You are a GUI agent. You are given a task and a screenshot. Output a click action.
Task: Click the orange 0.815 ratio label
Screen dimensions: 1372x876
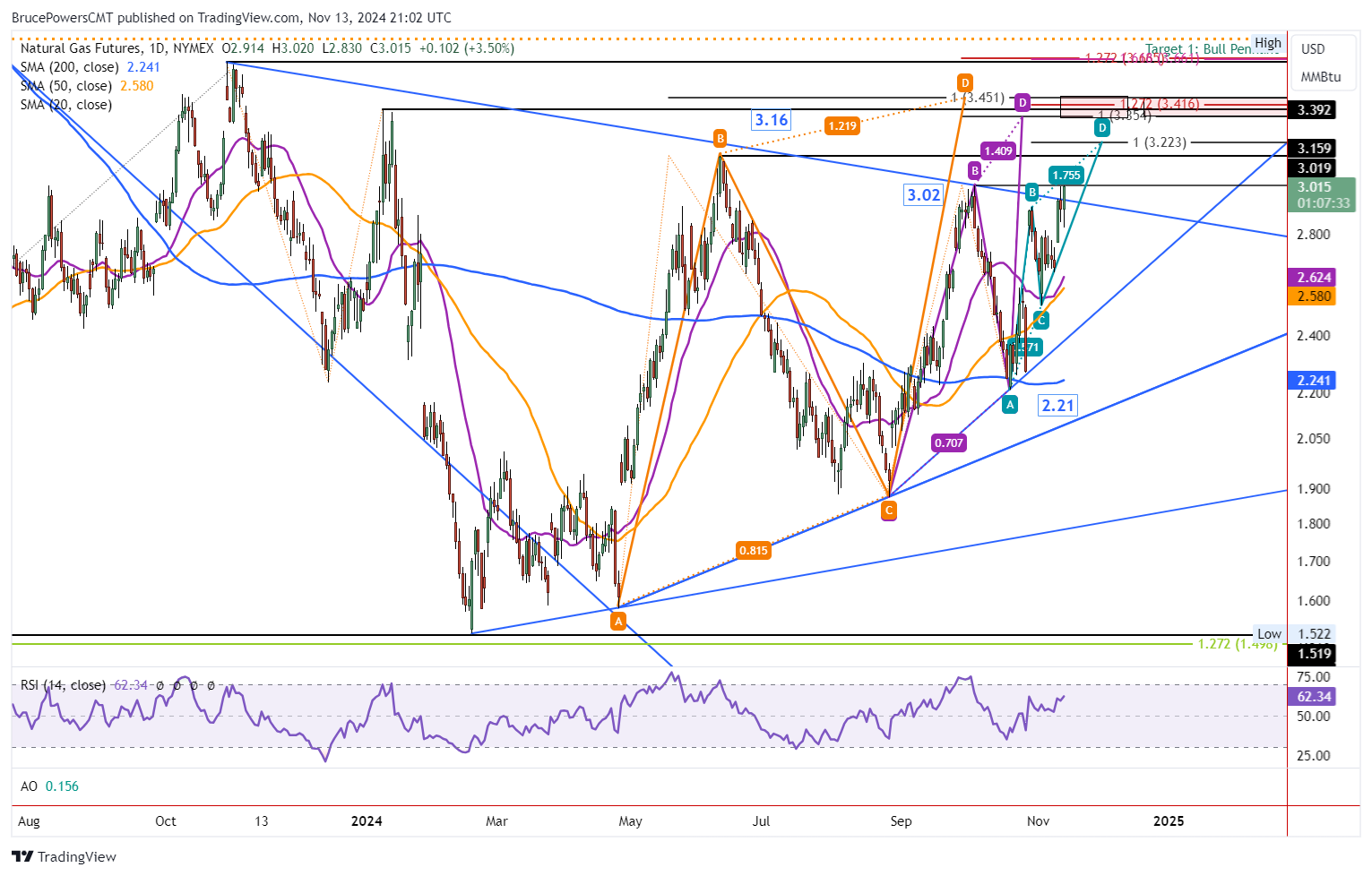pyautogui.click(x=753, y=550)
